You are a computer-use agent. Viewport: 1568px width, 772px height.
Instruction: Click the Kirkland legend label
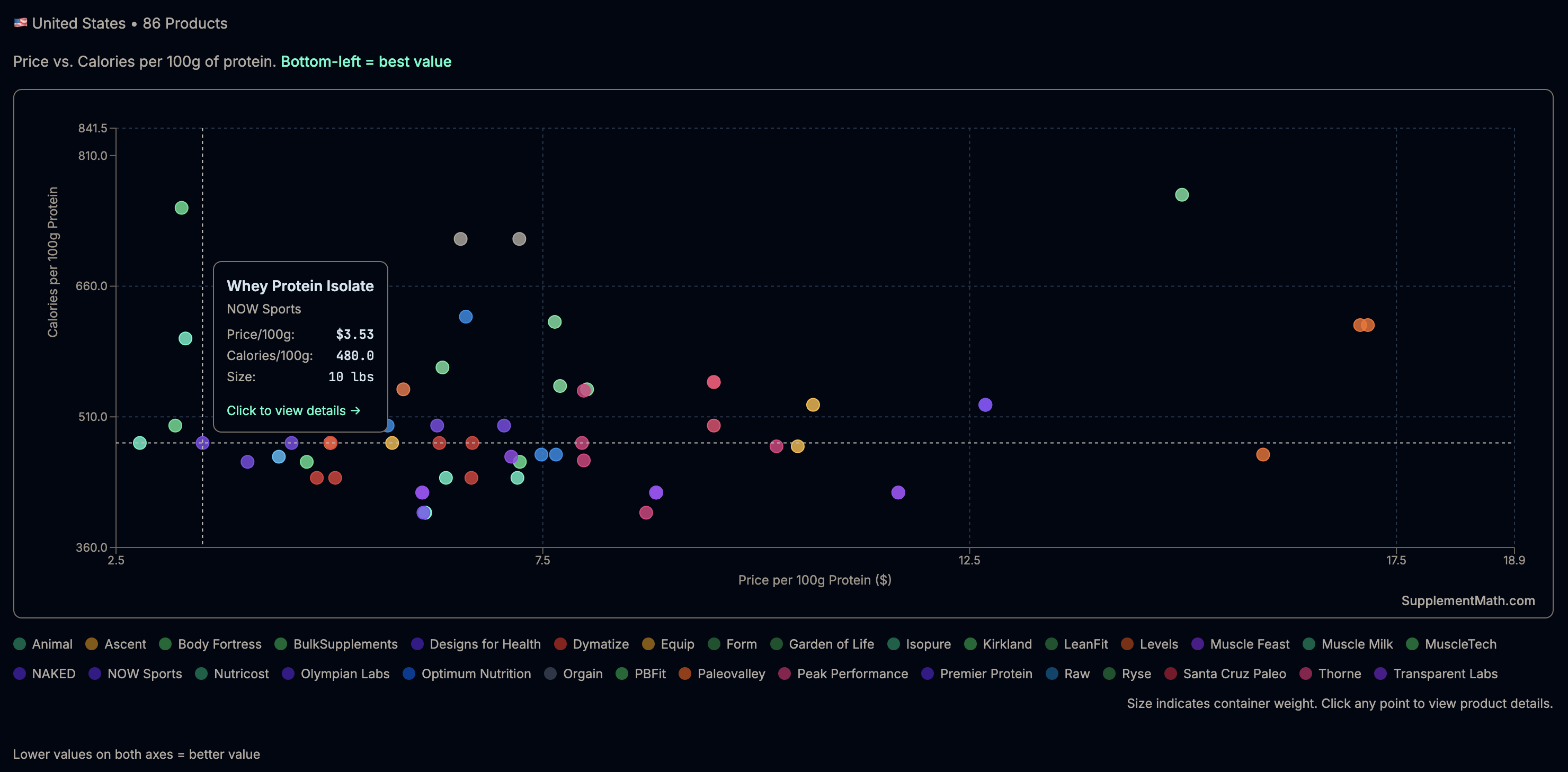point(1007,644)
